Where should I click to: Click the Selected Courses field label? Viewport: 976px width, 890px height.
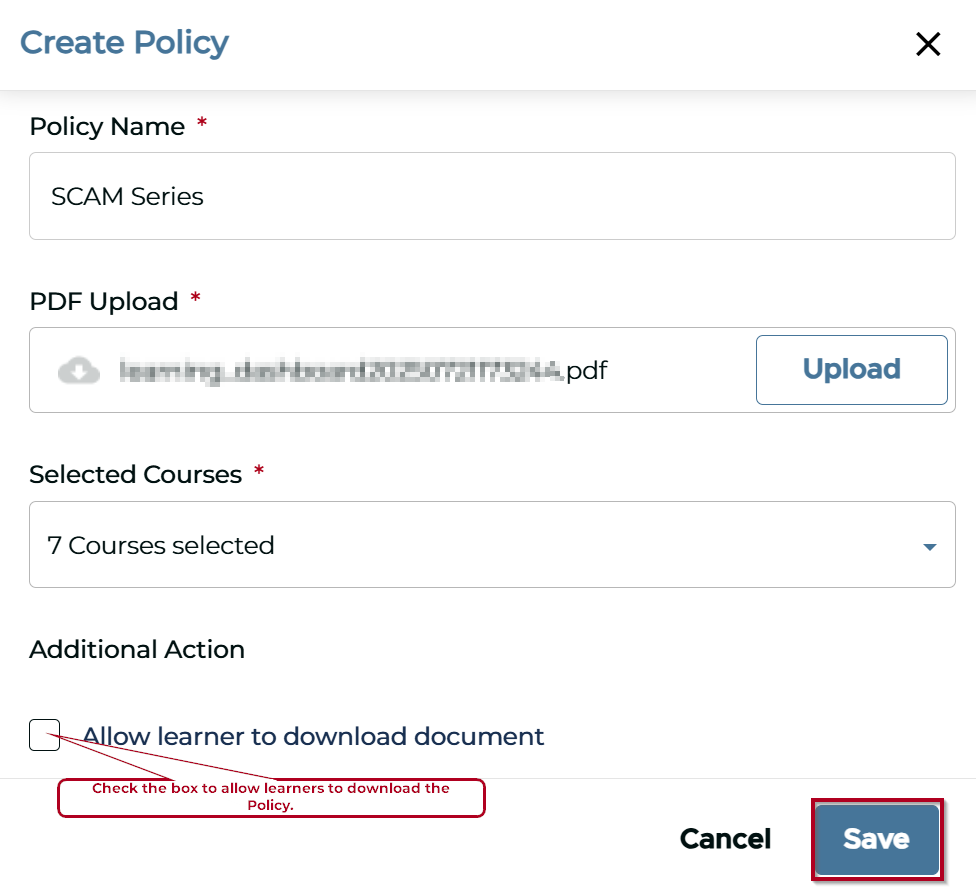(135, 474)
